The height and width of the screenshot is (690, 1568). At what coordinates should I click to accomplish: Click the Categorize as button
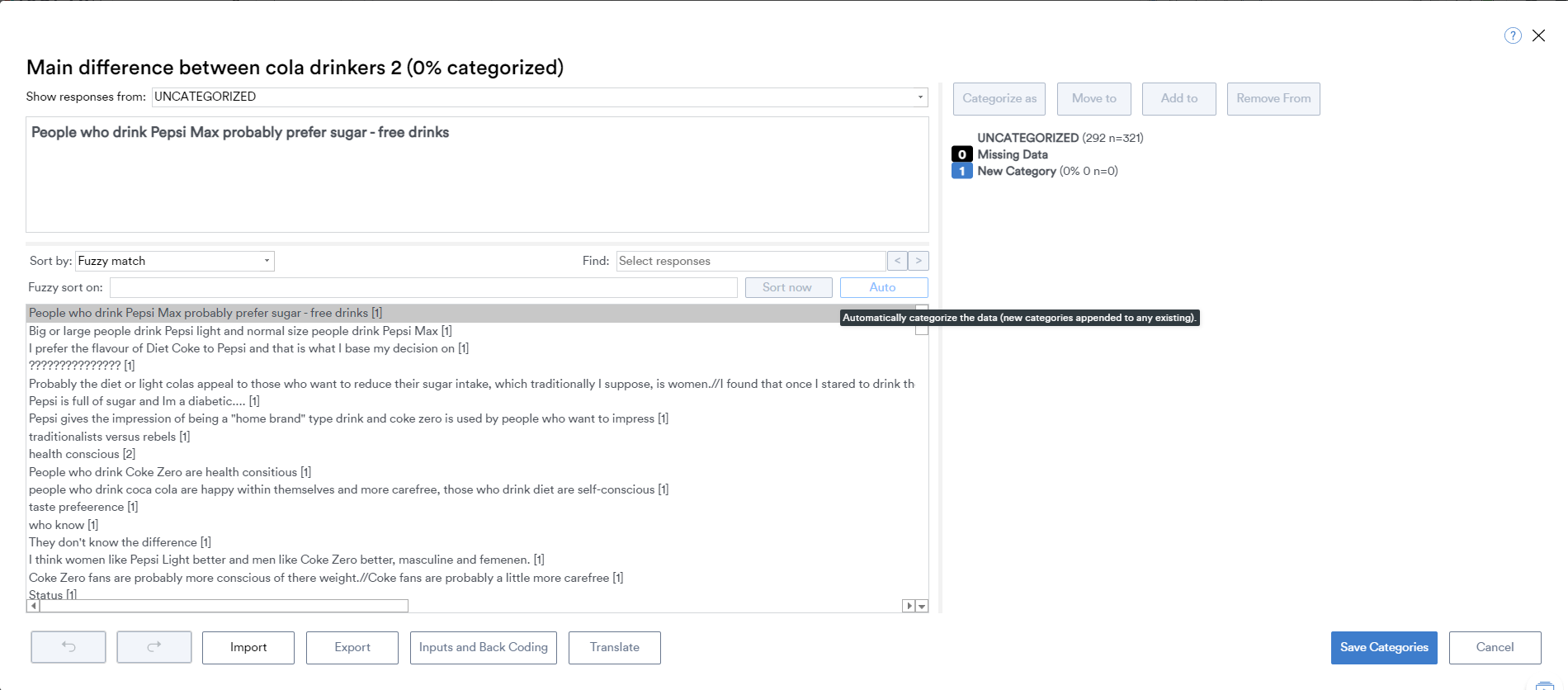pos(999,98)
